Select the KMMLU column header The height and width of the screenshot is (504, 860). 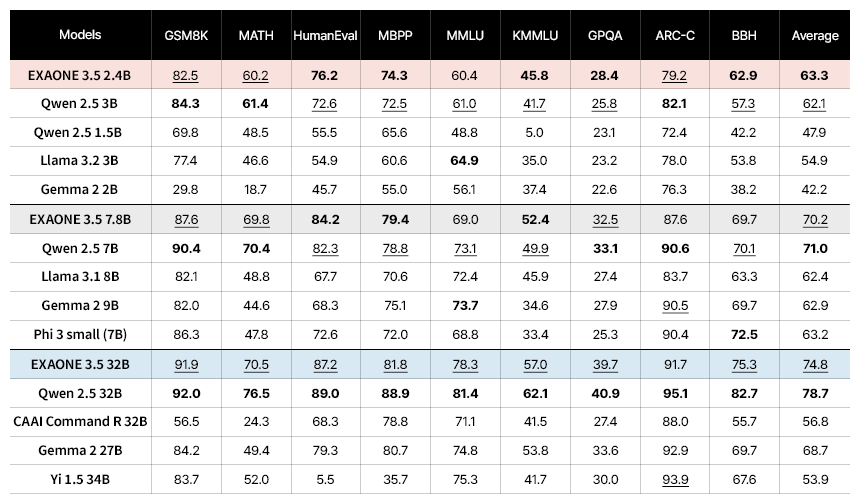pos(535,35)
